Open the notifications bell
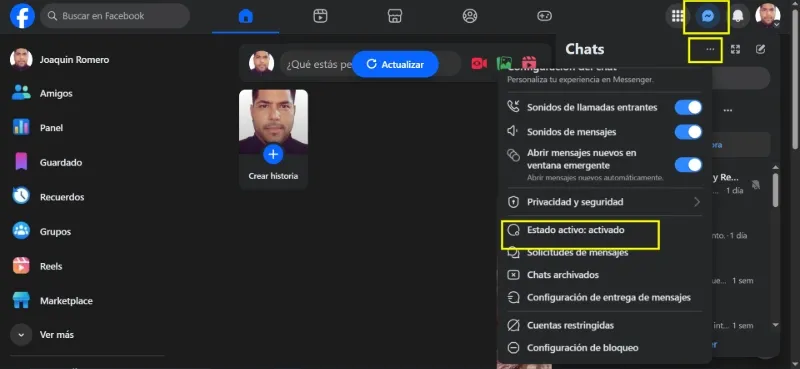The image size is (800, 369). click(737, 16)
